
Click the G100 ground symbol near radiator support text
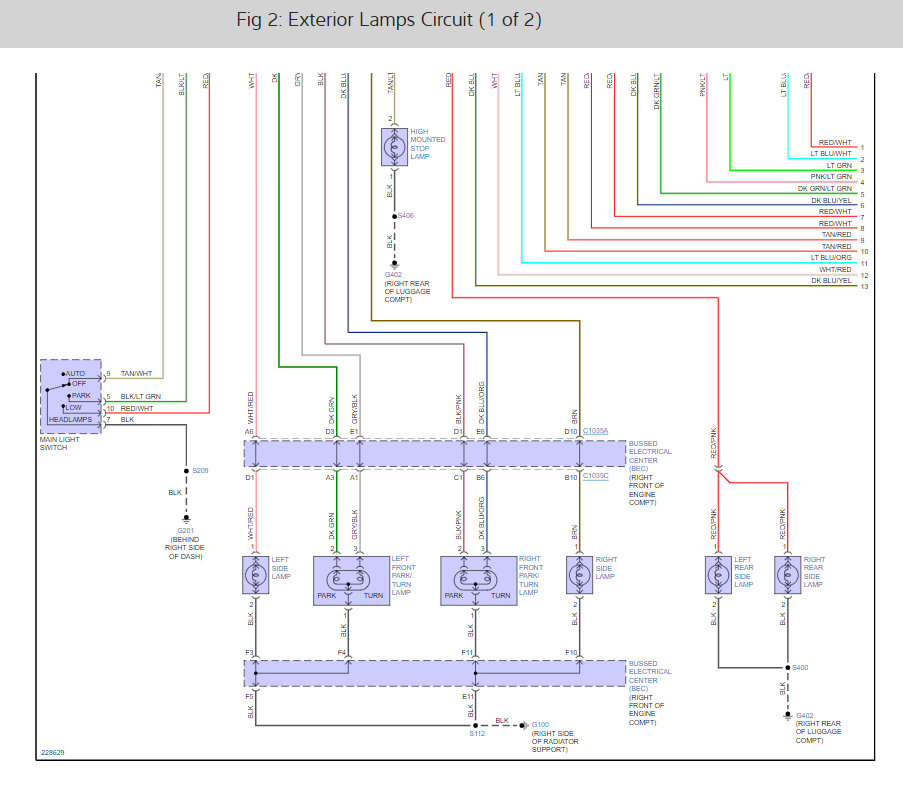point(523,725)
